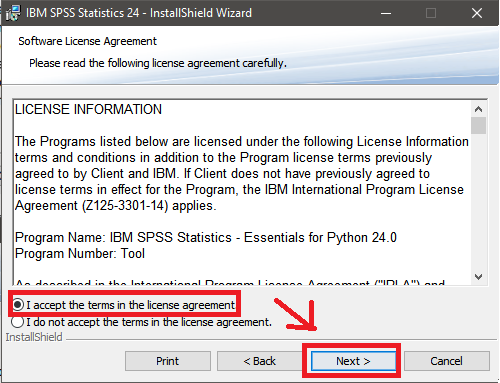
Task: Print the license agreement
Action: [168, 361]
